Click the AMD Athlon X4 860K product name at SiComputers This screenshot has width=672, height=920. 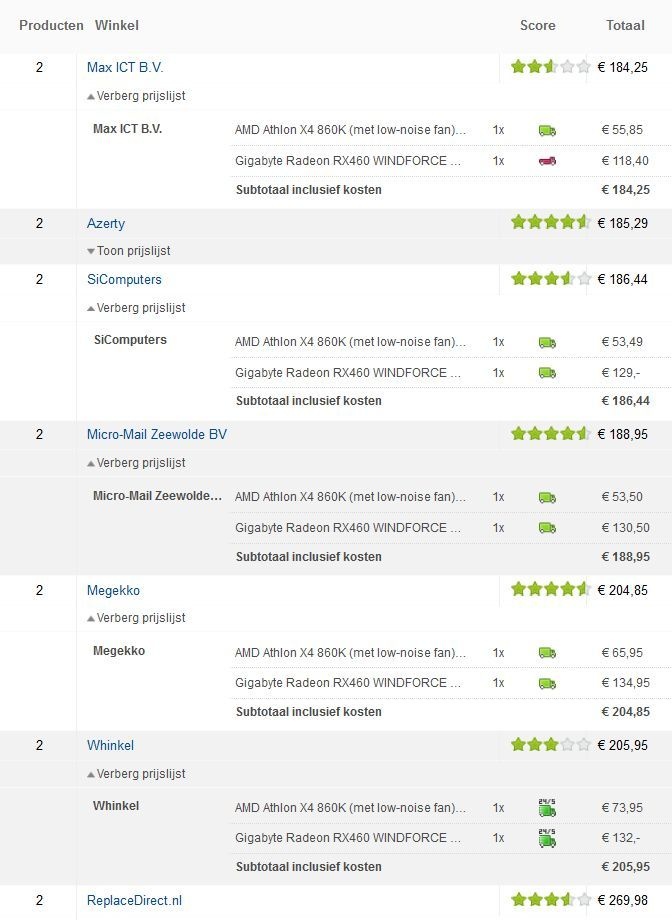coord(348,341)
